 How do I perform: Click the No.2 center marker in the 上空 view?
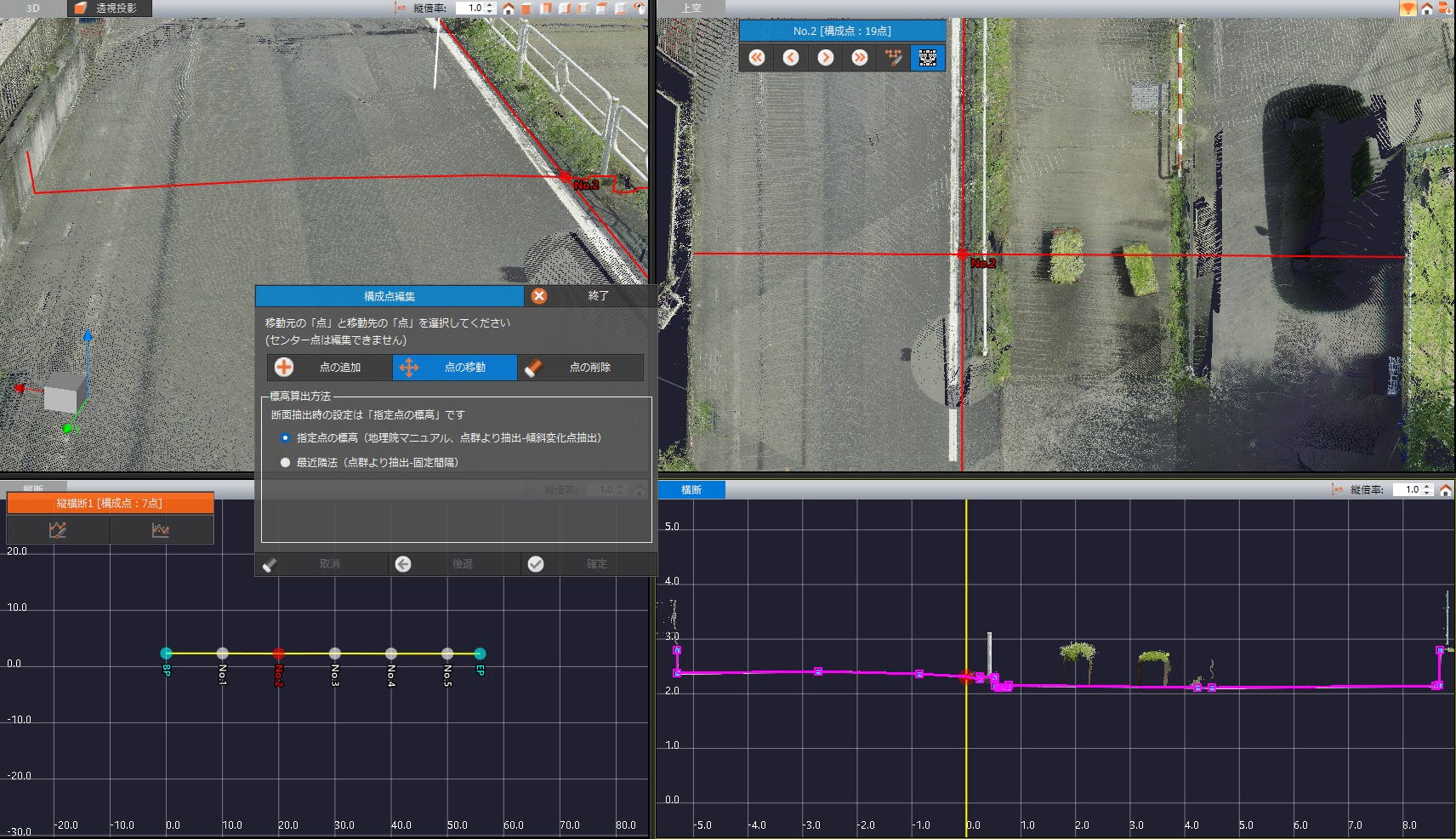point(962,254)
